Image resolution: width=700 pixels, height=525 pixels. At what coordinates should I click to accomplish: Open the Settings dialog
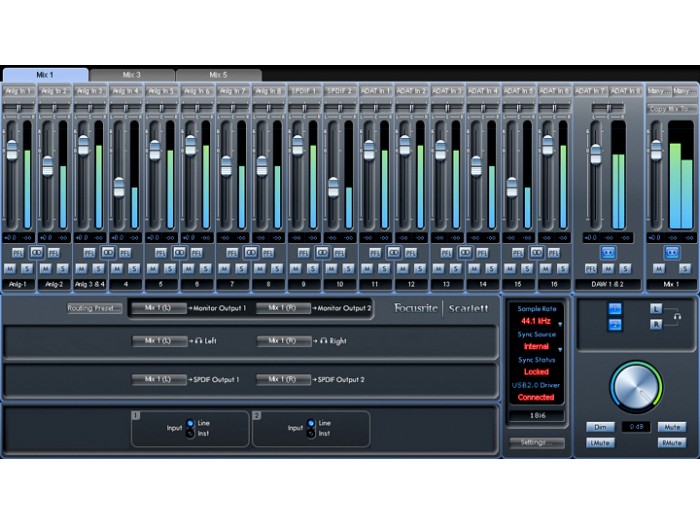537,442
